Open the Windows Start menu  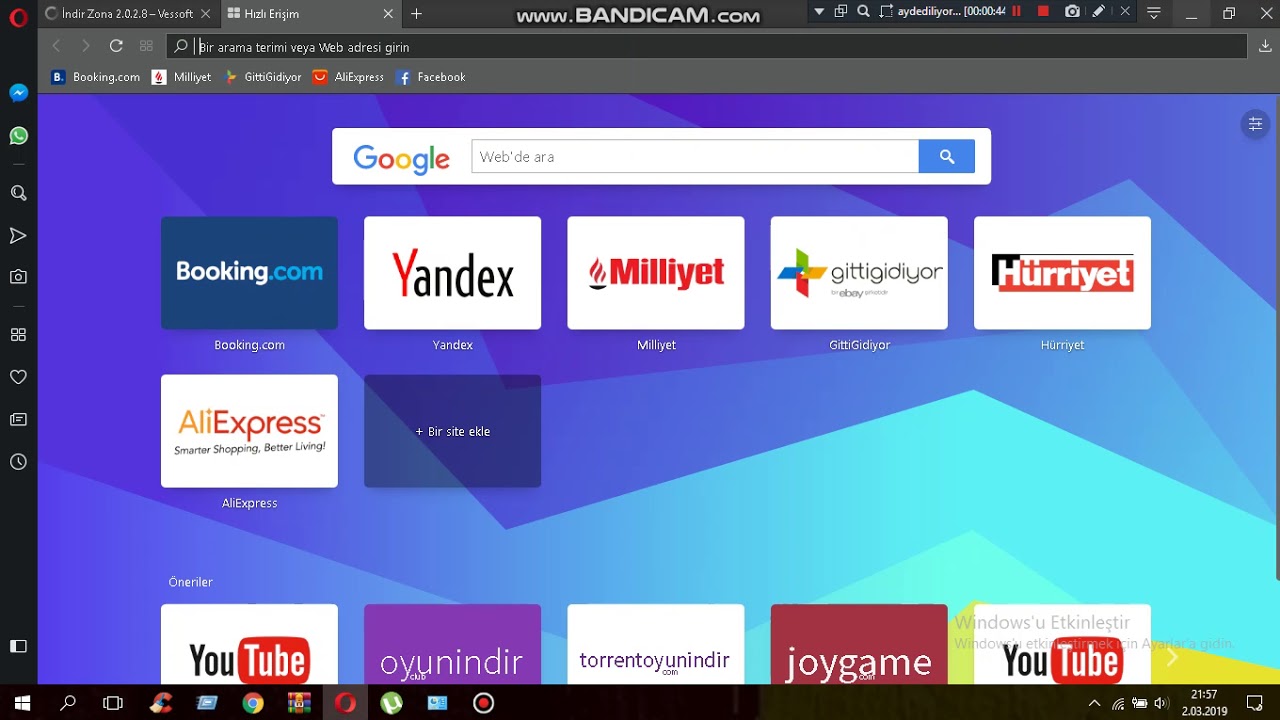point(23,703)
